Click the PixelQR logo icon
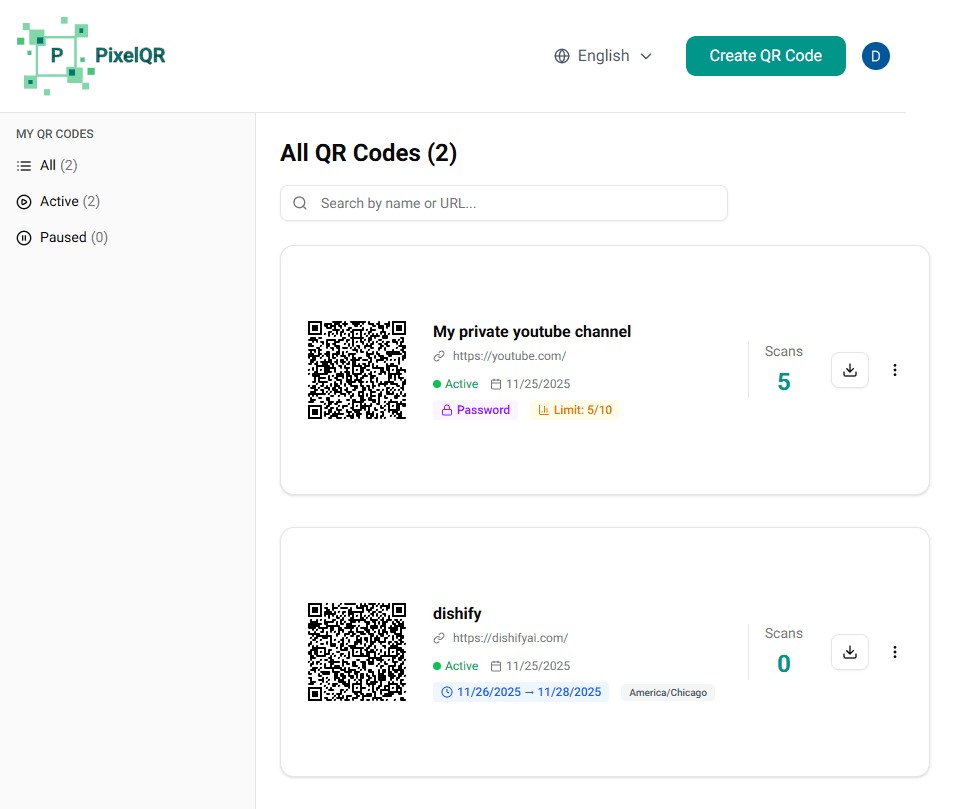Viewport: 954px width, 809px height. (x=57, y=55)
